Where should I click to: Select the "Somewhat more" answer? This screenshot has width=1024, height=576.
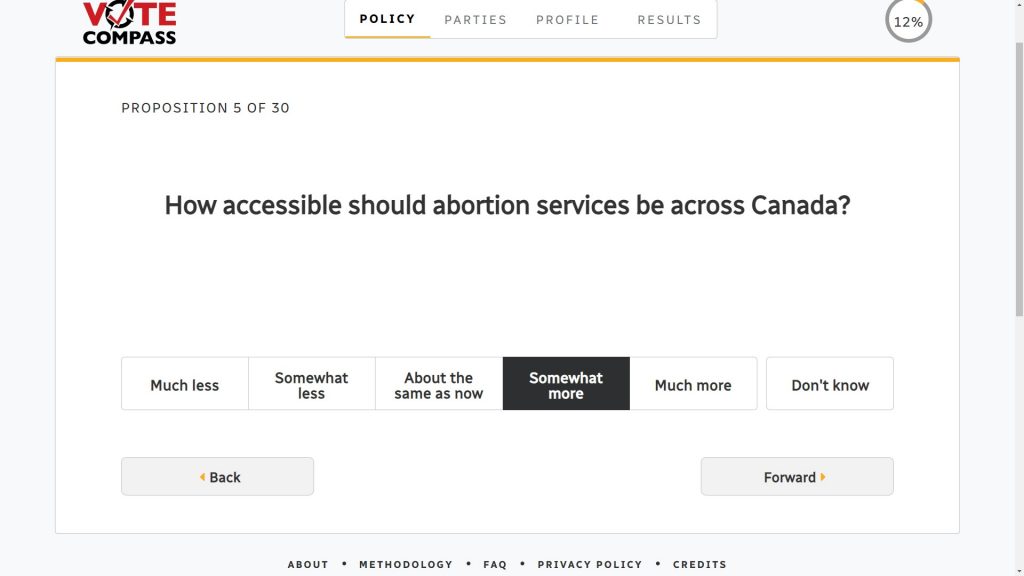tap(566, 384)
